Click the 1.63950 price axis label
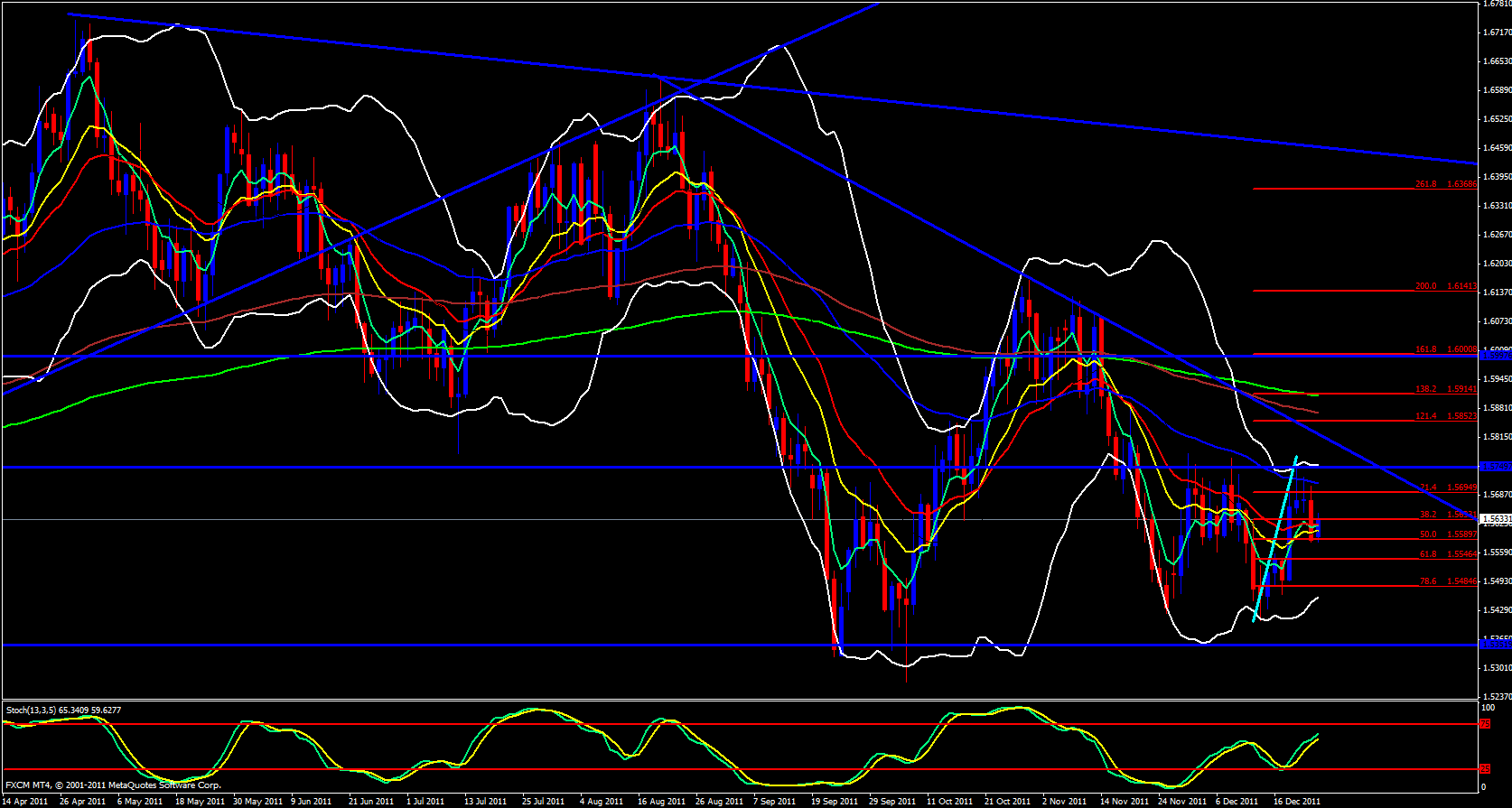Image resolution: width=1512 pixels, height=808 pixels. [x=1498, y=177]
